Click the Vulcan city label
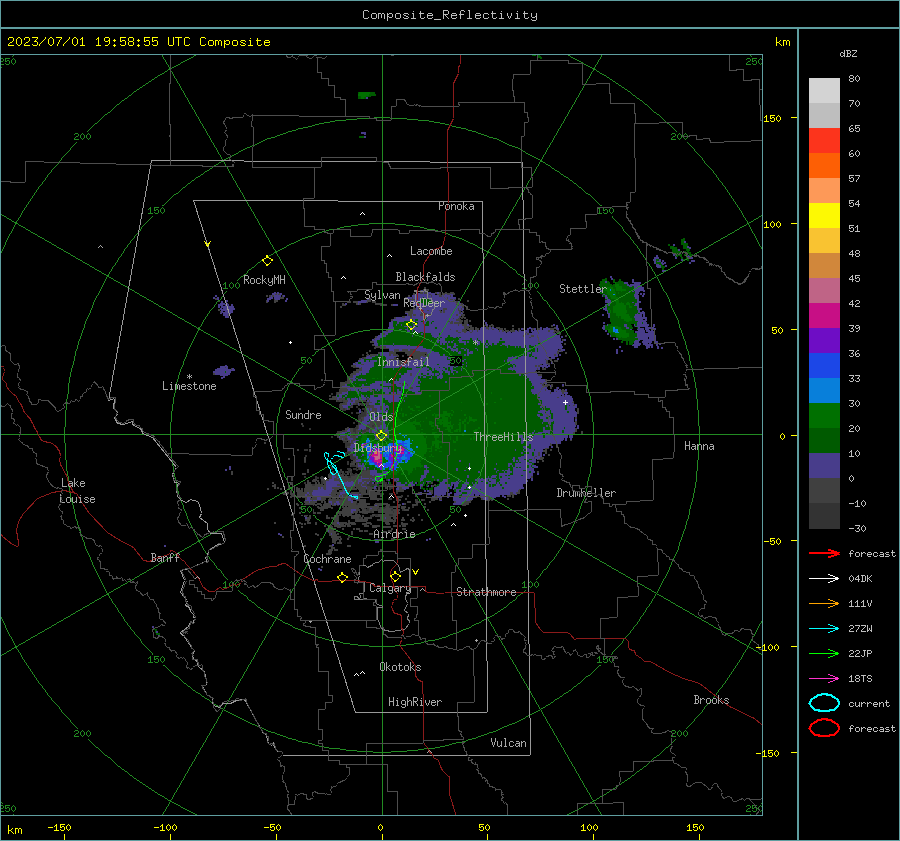Viewport: 900px width, 841px height. pyautogui.click(x=508, y=743)
